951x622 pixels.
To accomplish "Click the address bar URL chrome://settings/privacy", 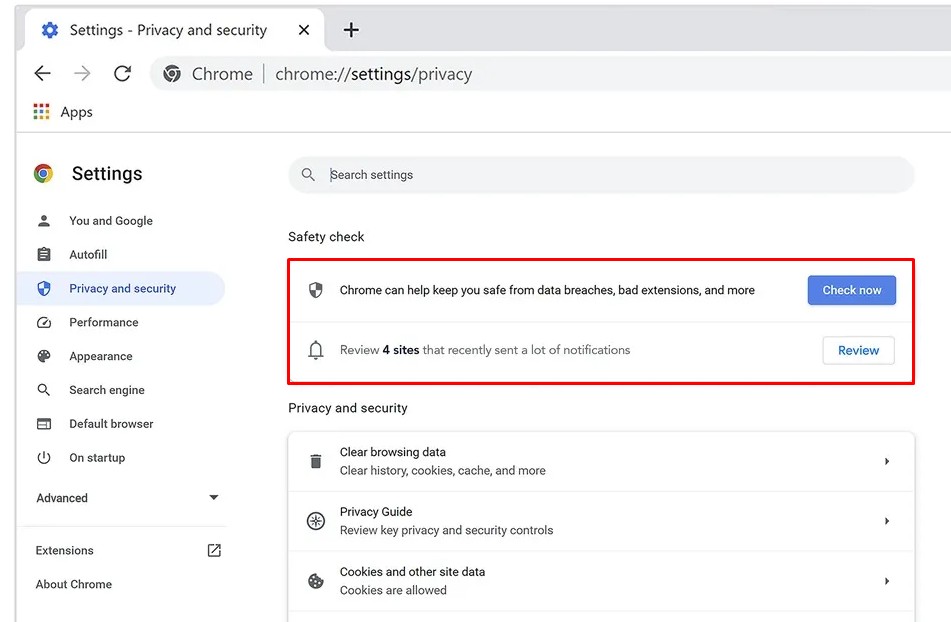I will (x=374, y=74).
